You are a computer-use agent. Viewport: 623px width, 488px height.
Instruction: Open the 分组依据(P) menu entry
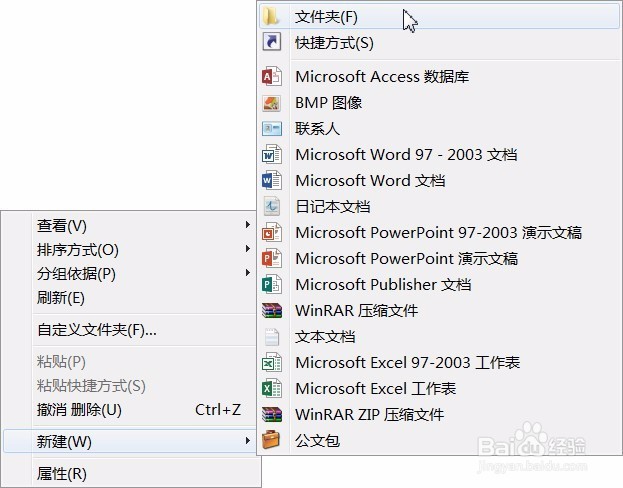pyautogui.click(x=130, y=273)
